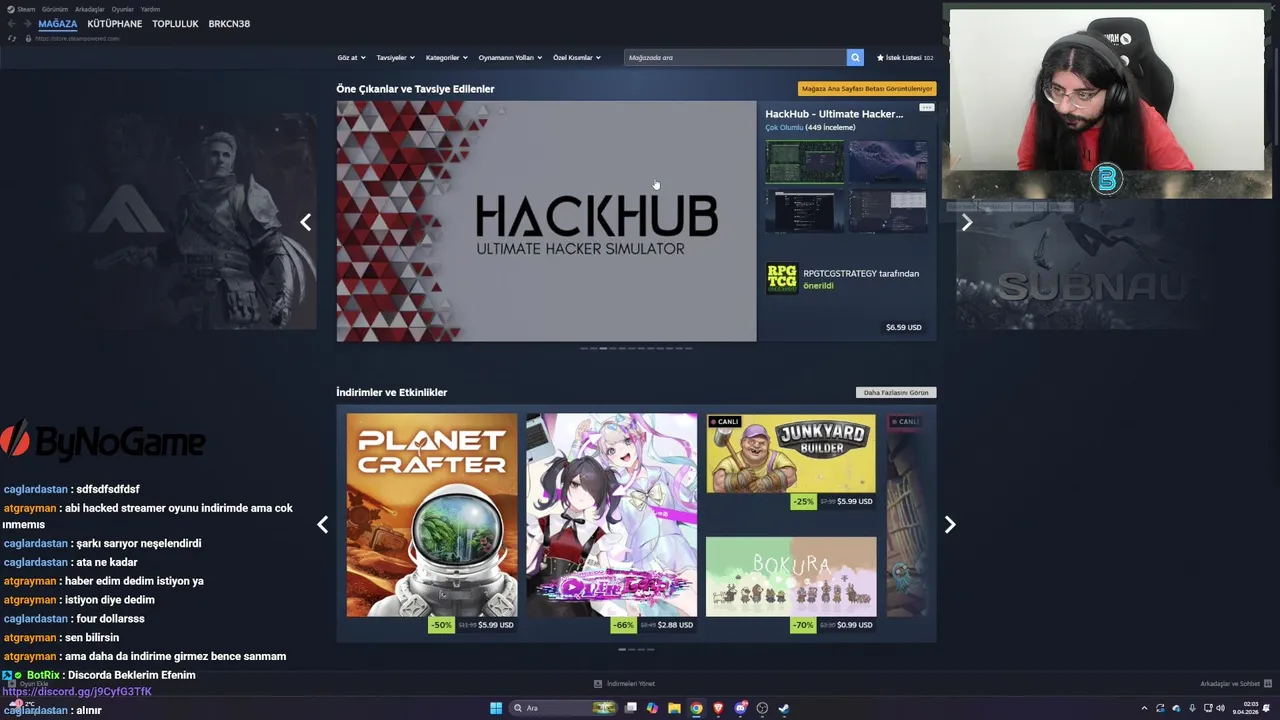Expand the Tavsiyeler dropdown
Screen dimensions: 1280x720
395,58
